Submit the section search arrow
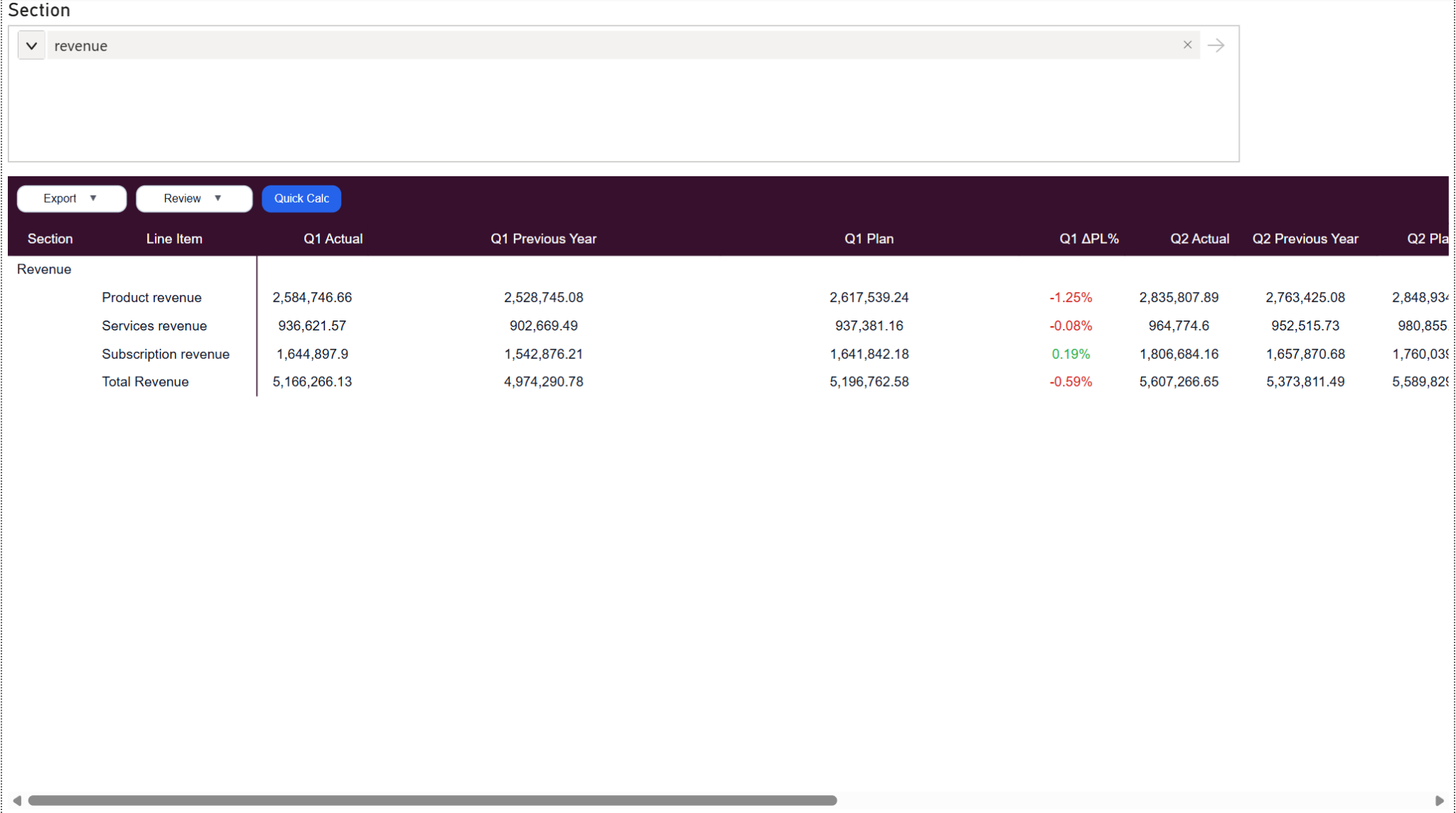The width and height of the screenshot is (1456, 813). (x=1216, y=45)
